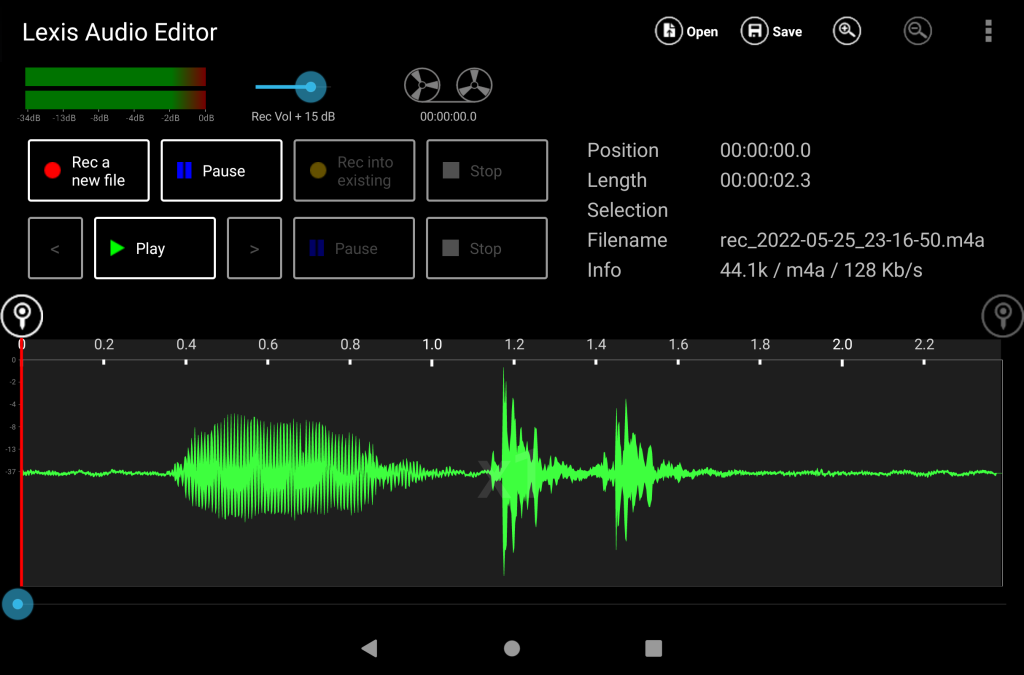Pause playback (bottom row Pause)

click(354, 248)
